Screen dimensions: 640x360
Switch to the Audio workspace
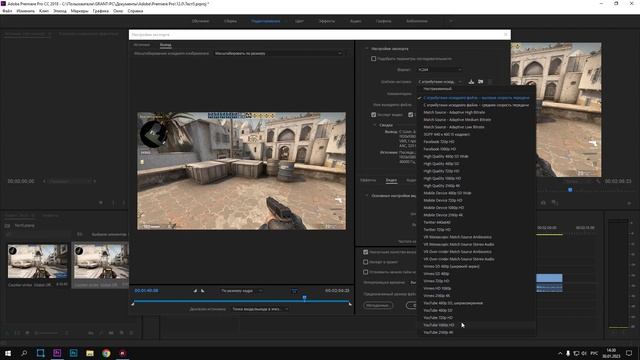[356, 21]
